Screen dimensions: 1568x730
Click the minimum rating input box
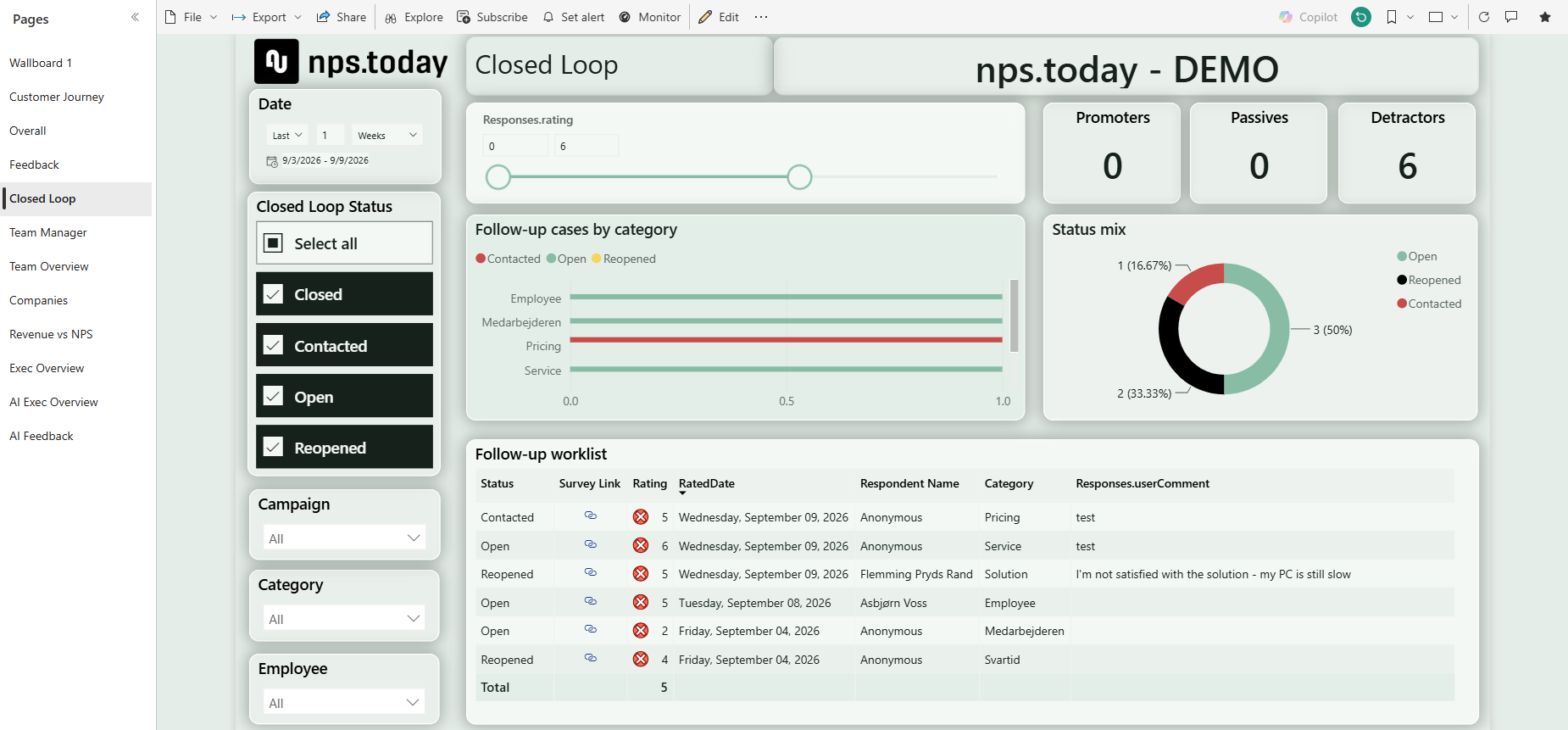515,146
